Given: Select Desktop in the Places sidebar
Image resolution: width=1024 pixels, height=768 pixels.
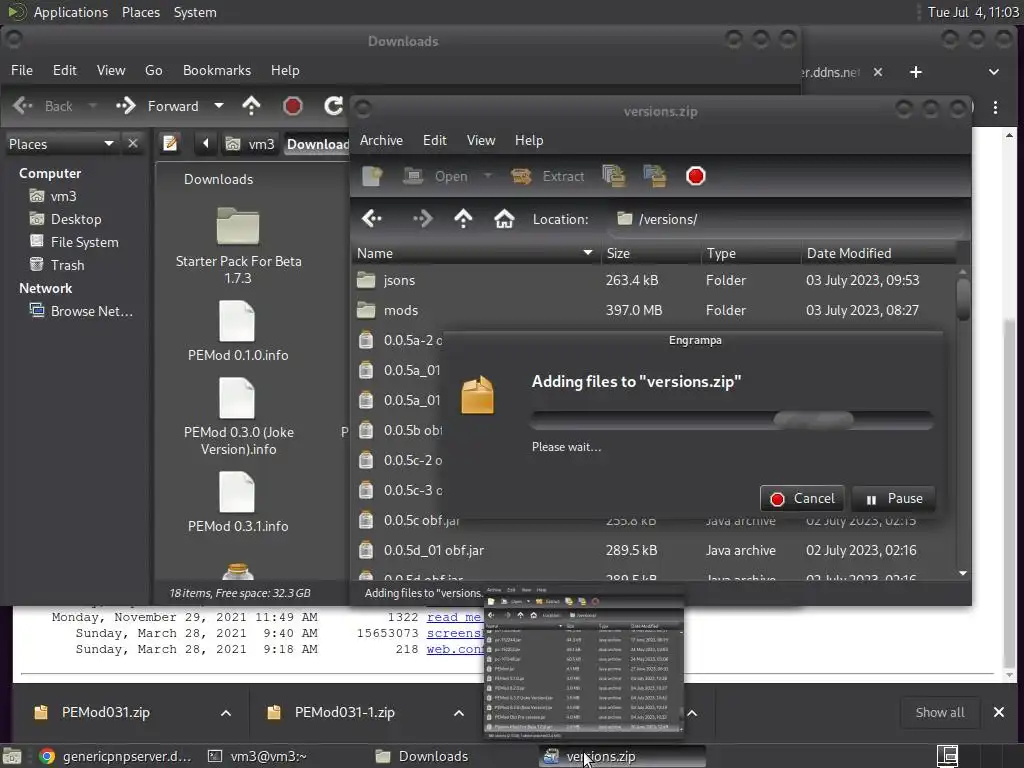Looking at the screenshot, I should coord(66,219).
